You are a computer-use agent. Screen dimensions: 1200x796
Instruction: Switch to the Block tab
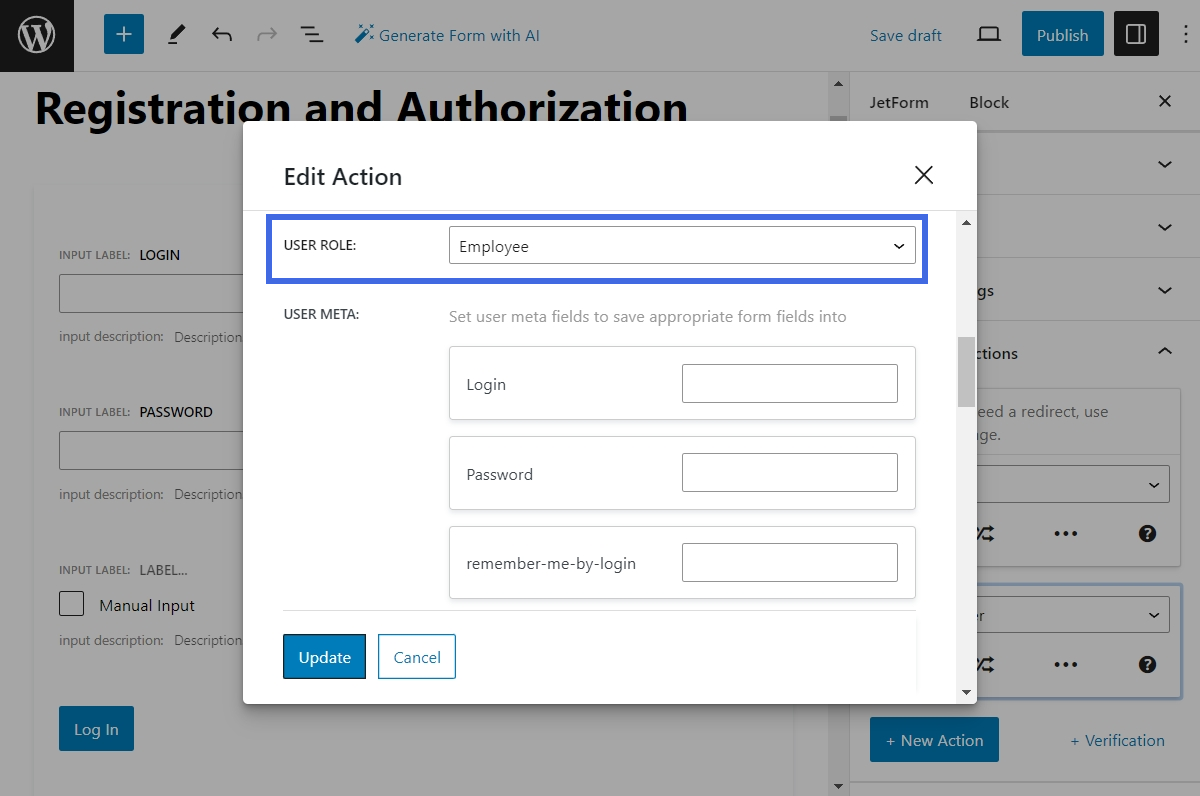click(988, 102)
